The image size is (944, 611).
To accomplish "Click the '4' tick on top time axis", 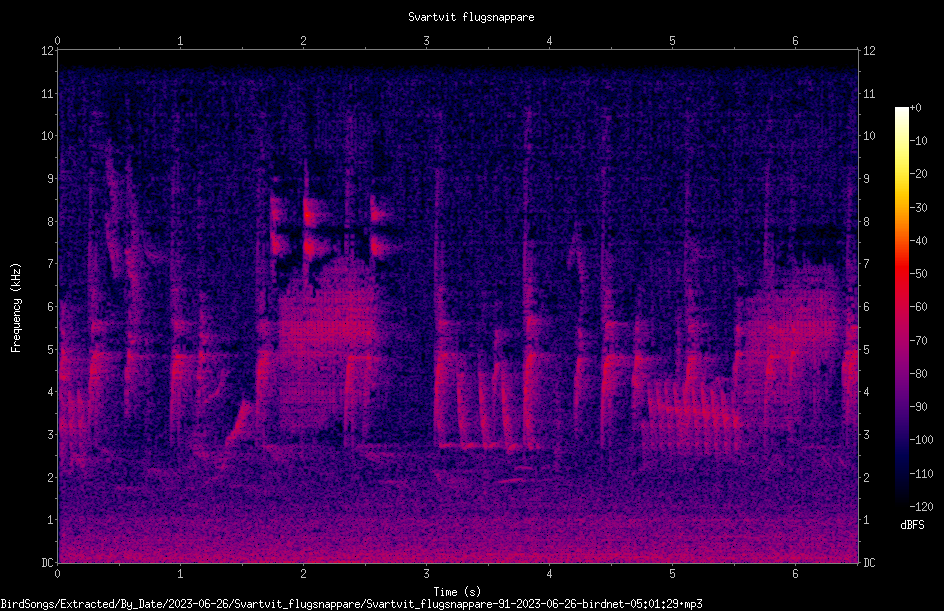I will (x=549, y=41).
